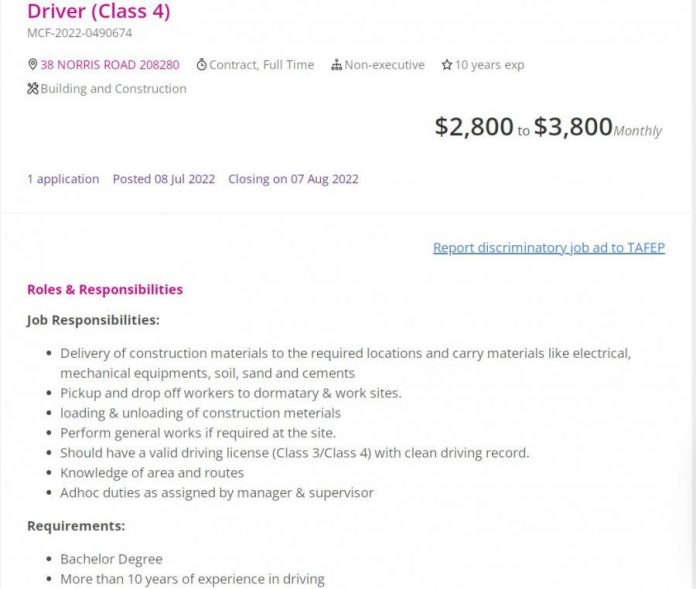Viewport: 696px width, 589px height.
Task: Open the 38 NORRIS ROAD 208280 address link
Action: [110, 65]
